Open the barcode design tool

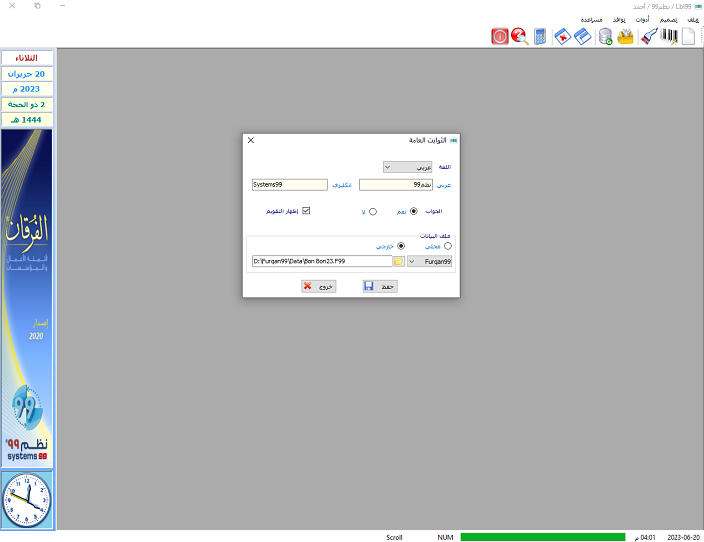click(x=668, y=37)
